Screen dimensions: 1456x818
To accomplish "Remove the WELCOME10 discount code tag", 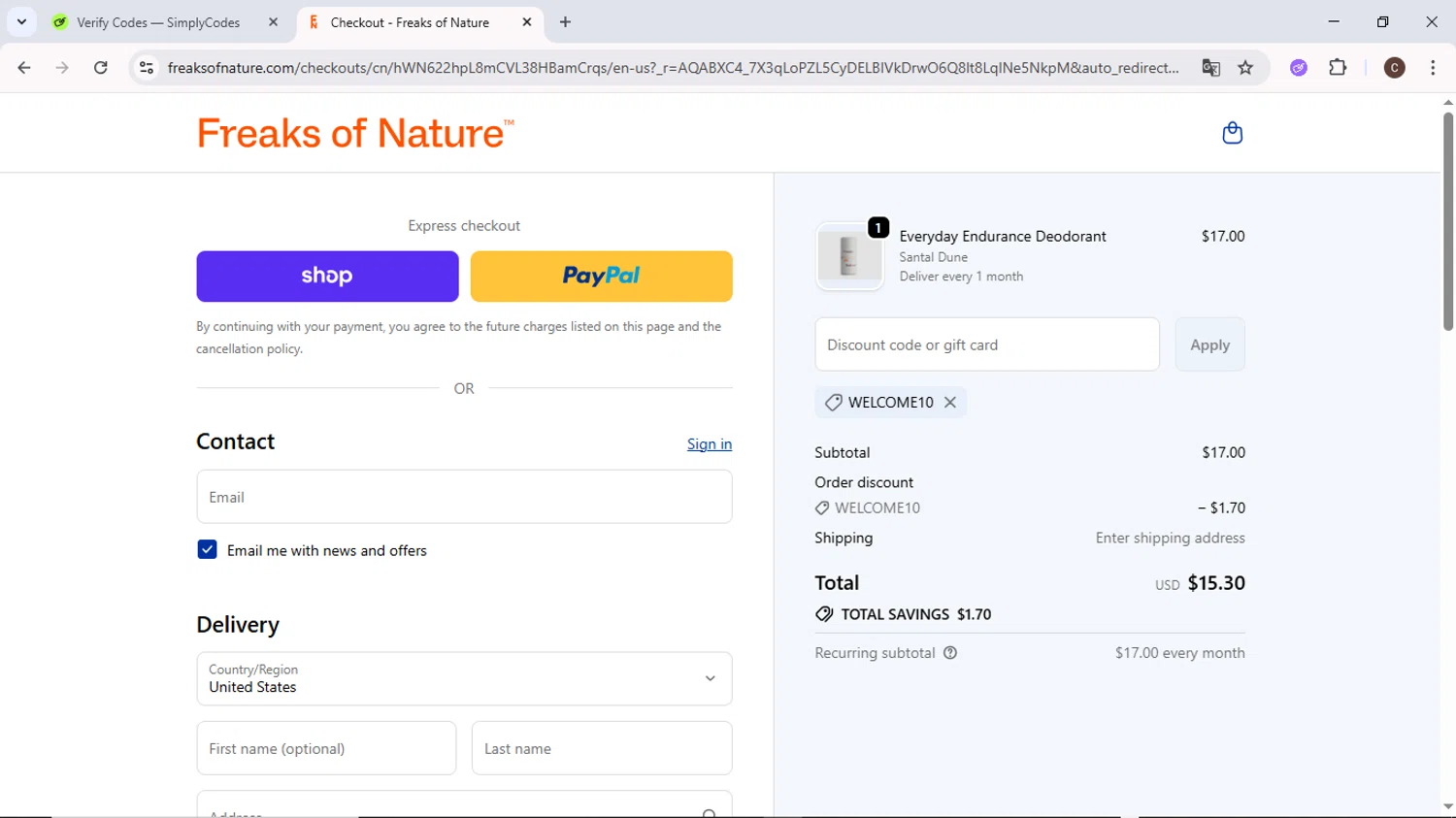I will point(949,402).
